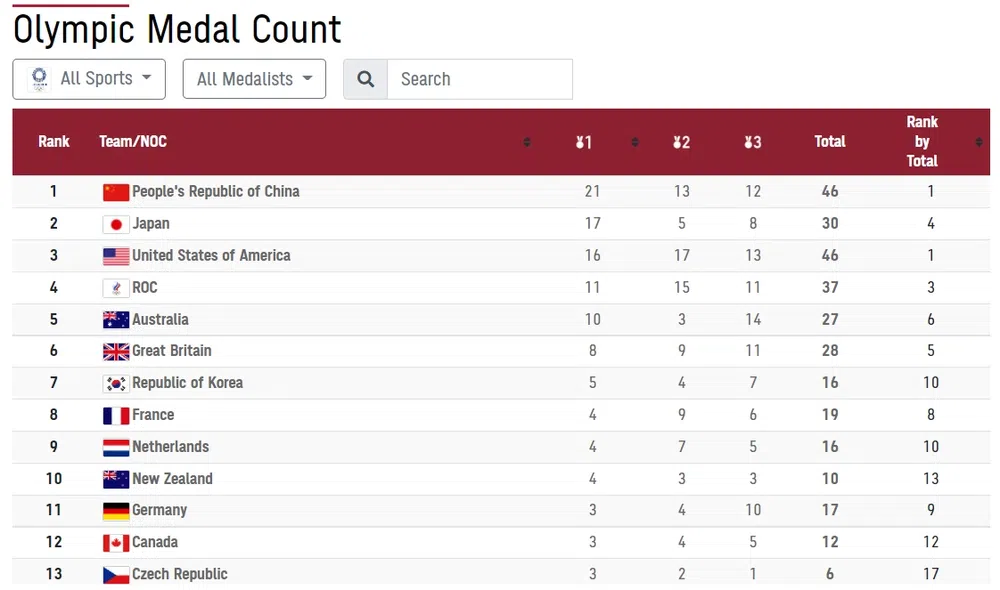Open United States of America team link
Screen dimensions: 1000x590
[211, 255]
